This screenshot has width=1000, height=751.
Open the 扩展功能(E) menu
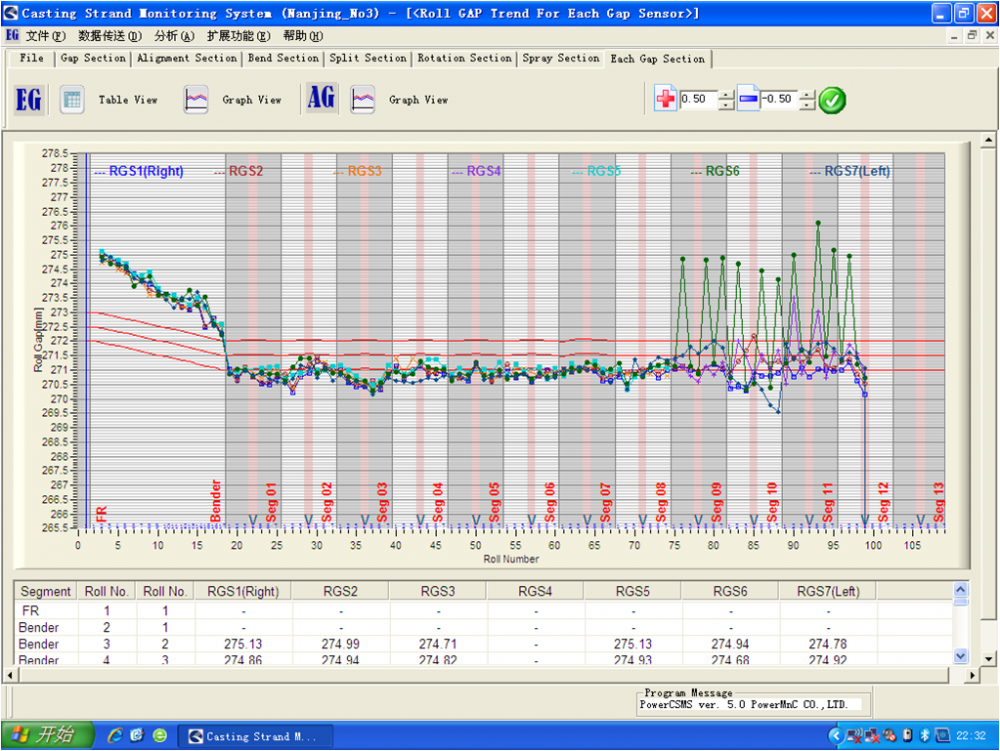click(239, 36)
